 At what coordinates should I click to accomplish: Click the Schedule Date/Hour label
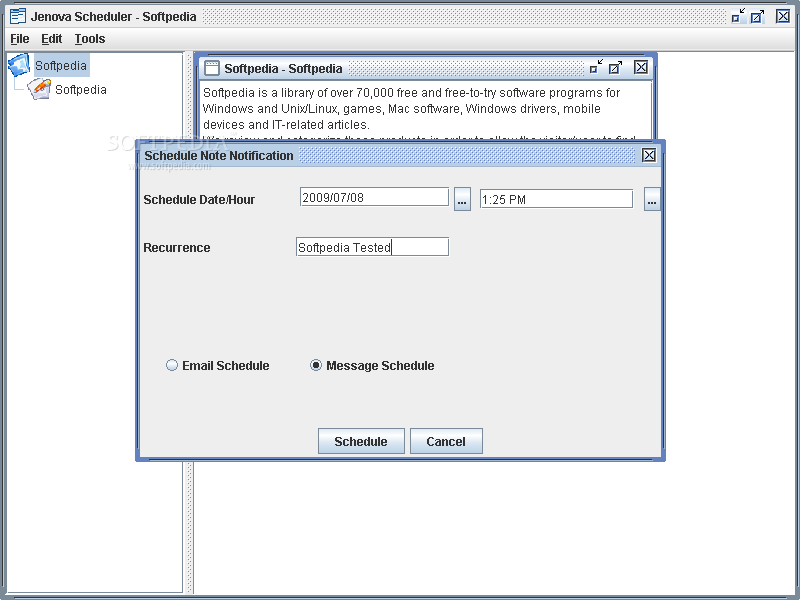(x=199, y=199)
